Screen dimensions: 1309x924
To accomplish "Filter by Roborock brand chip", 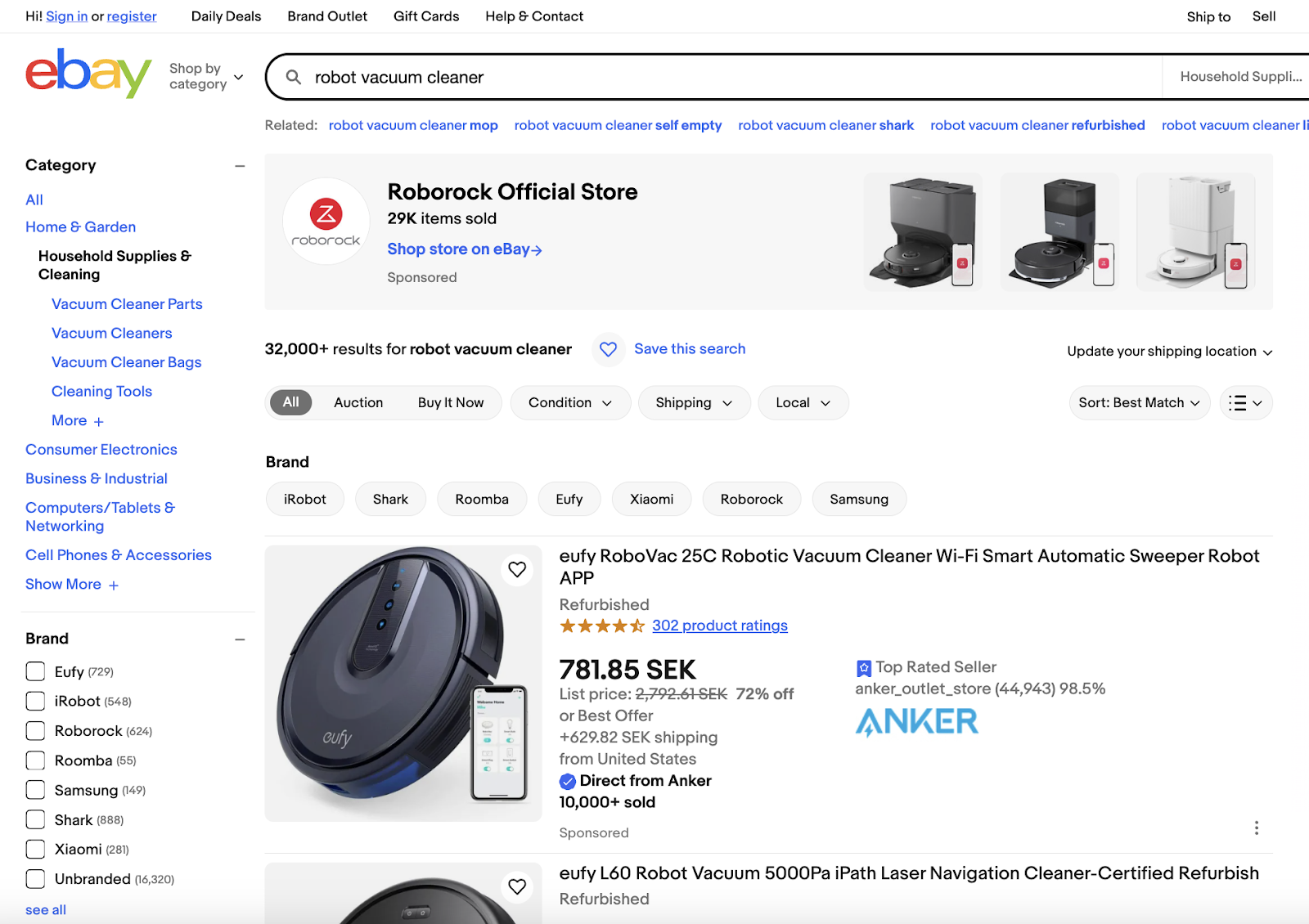I will [x=752, y=499].
